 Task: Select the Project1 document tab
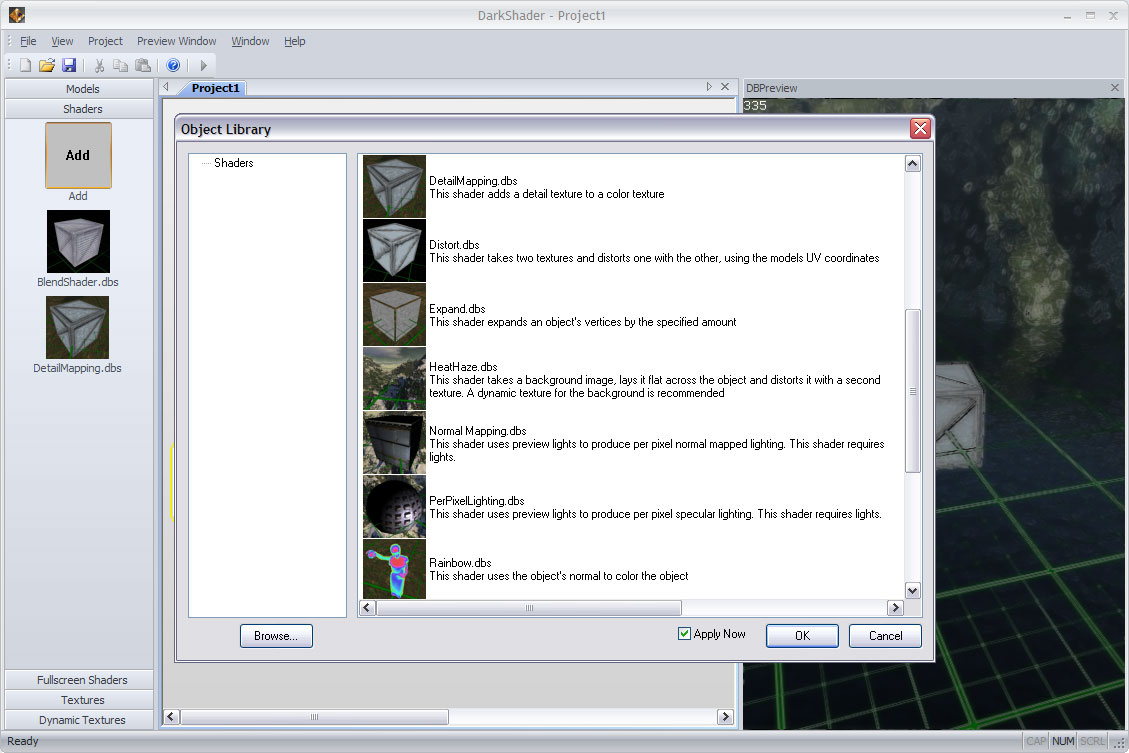(x=215, y=88)
